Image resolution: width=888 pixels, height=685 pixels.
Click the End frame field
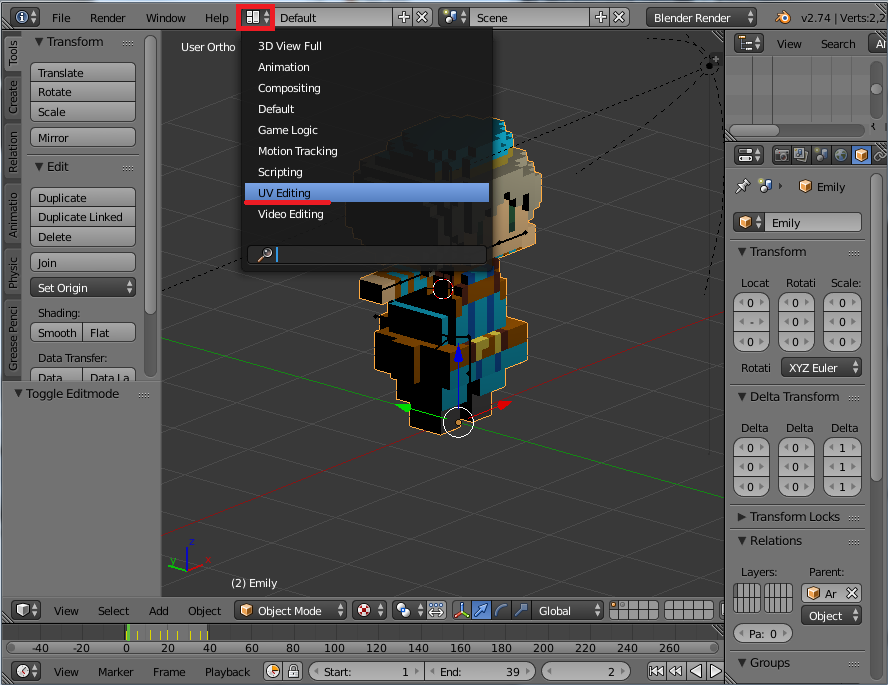(x=480, y=671)
